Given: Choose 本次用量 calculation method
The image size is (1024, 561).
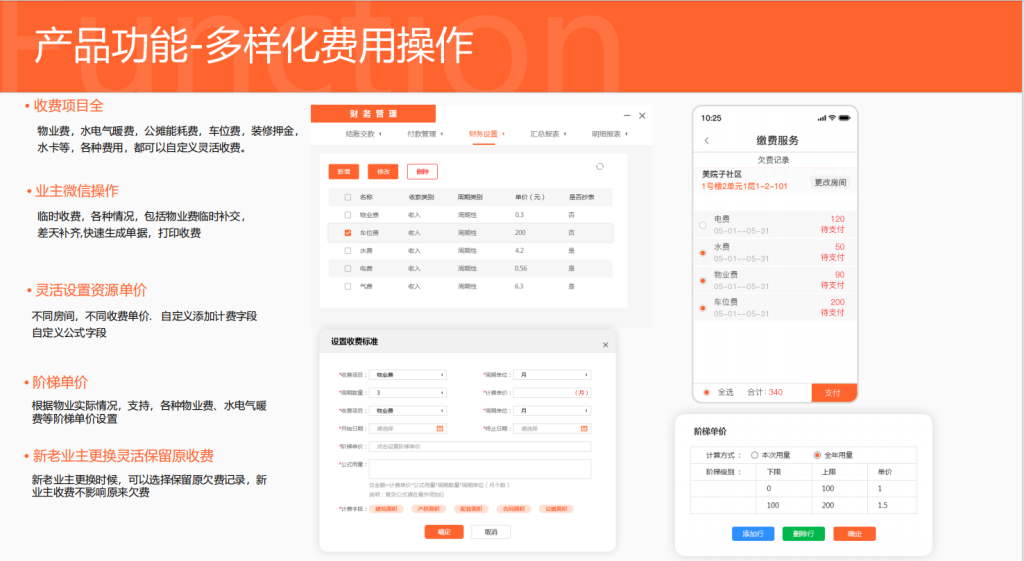Looking at the screenshot, I should click(754, 455).
